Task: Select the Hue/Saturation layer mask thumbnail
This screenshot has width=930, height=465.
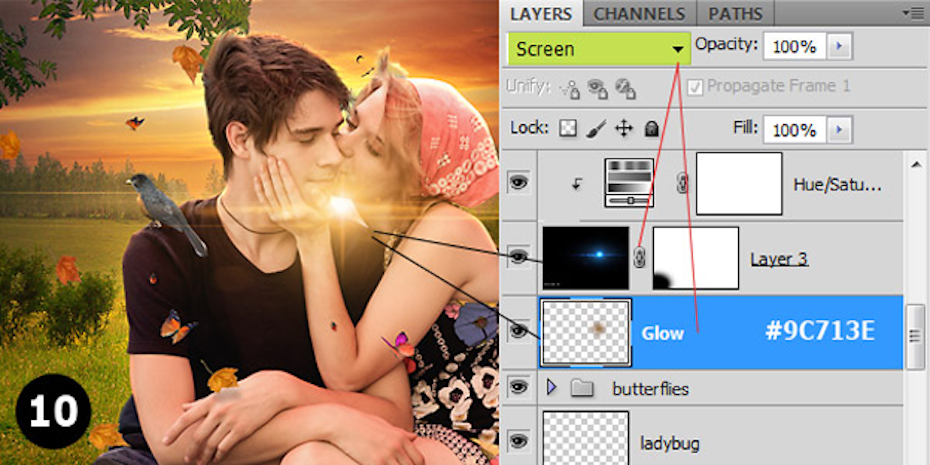Action: pyautogui.click(x=739, y=183)
